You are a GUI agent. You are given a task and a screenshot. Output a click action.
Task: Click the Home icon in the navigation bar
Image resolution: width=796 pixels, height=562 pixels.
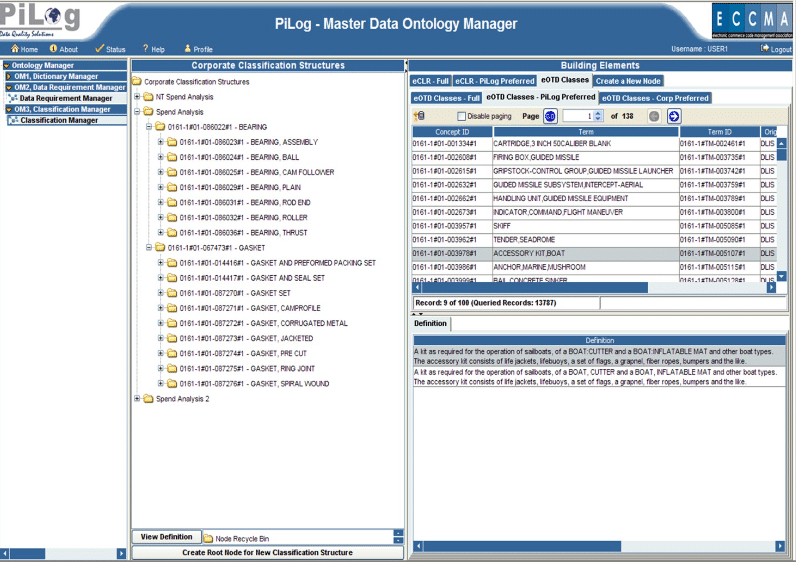click(15, 49)
